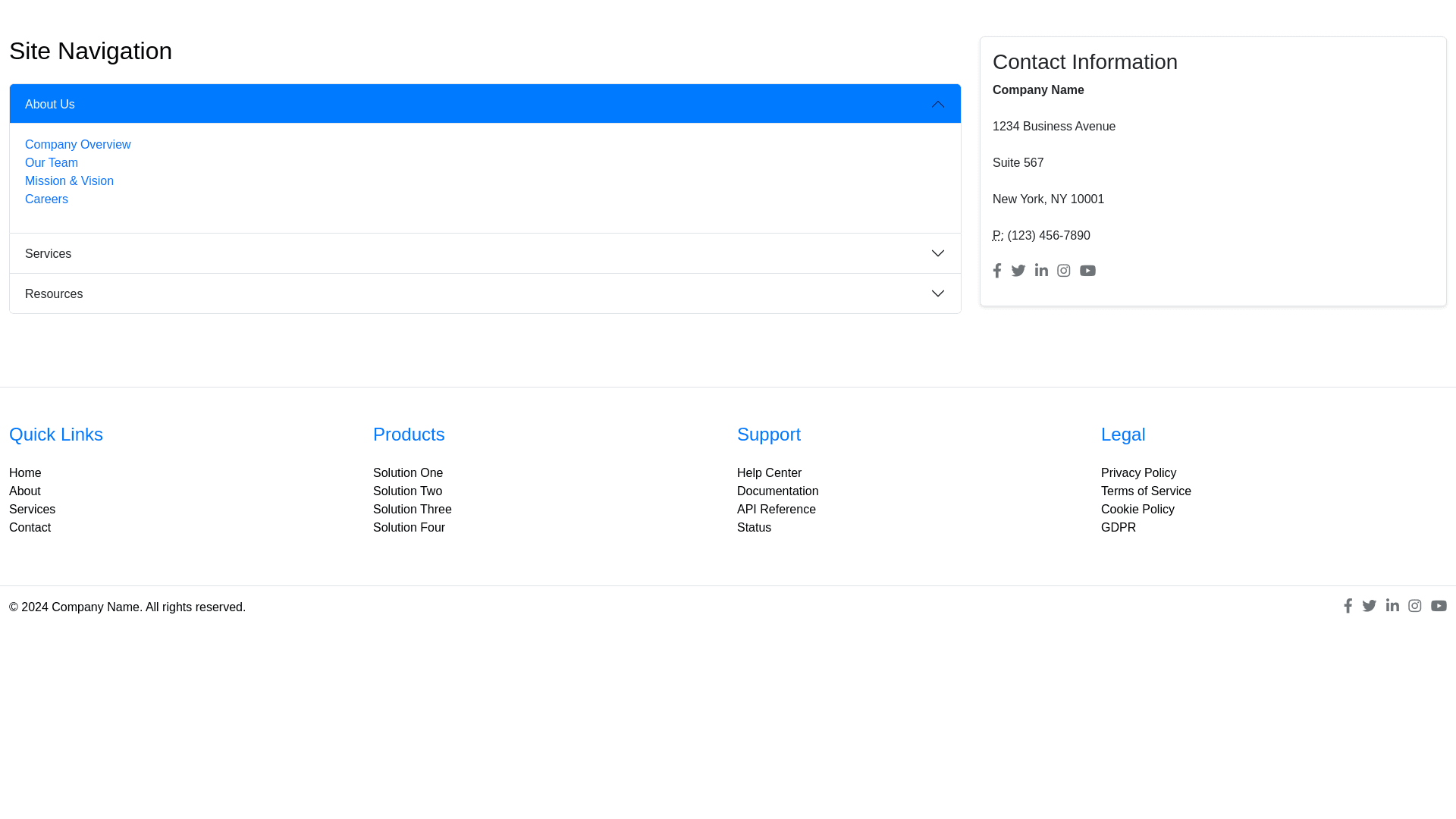The width and height of the screenshot is (1456, 819).
Task: Collapse the About Us accordion section
Action: (x=485, y=104)
